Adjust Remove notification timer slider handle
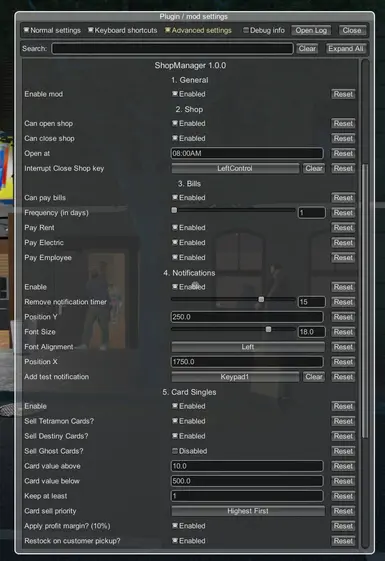The image size is (385, 561). [x=261, y=299]
